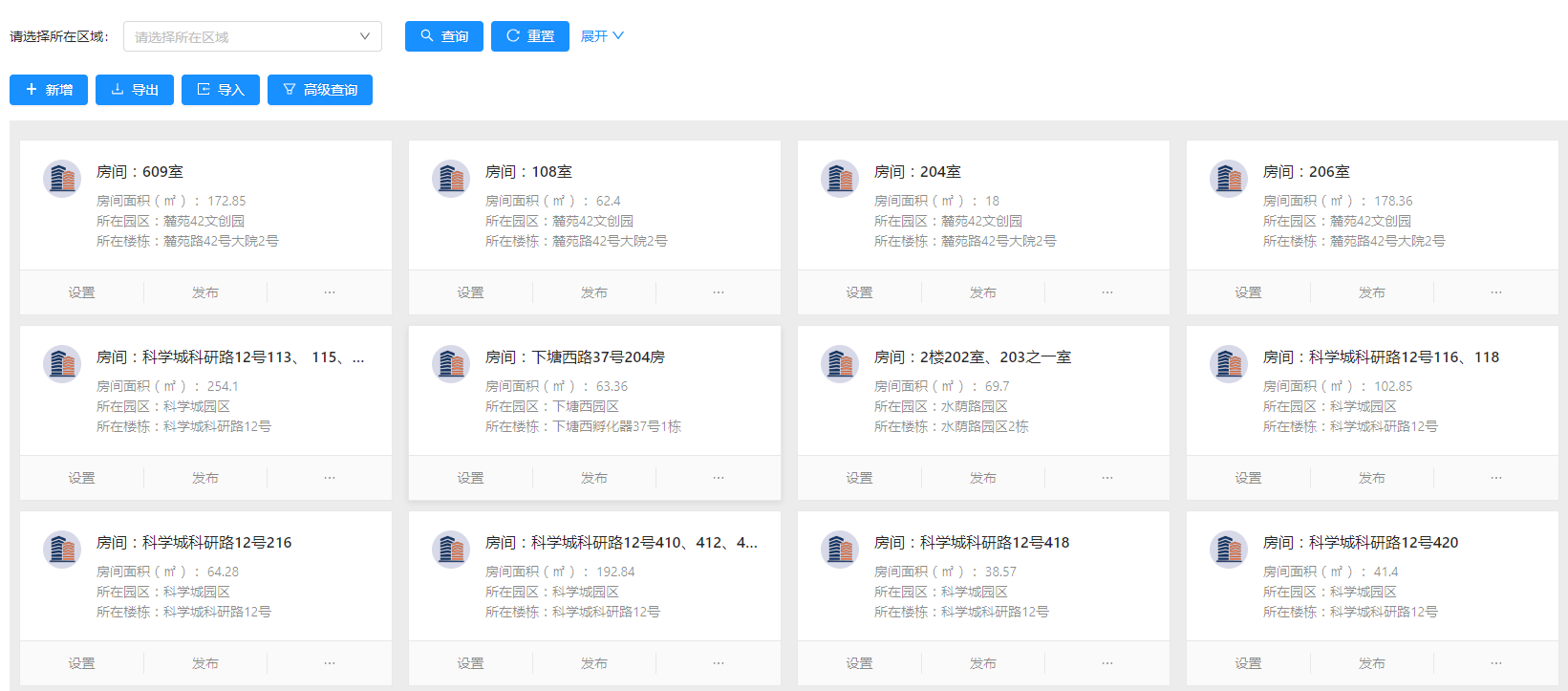This screenshot has height=691, width=1568.
Task: Click 设置 on the 科学城科研路12号418 card
Action: point(859,663)
